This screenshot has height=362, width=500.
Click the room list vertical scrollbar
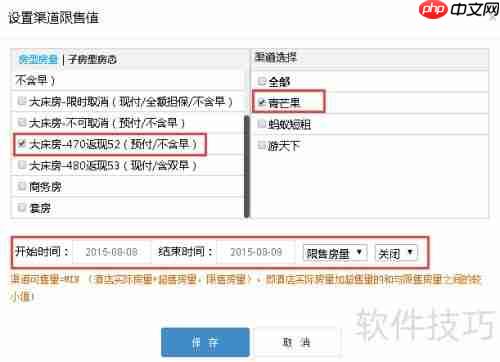247,166
